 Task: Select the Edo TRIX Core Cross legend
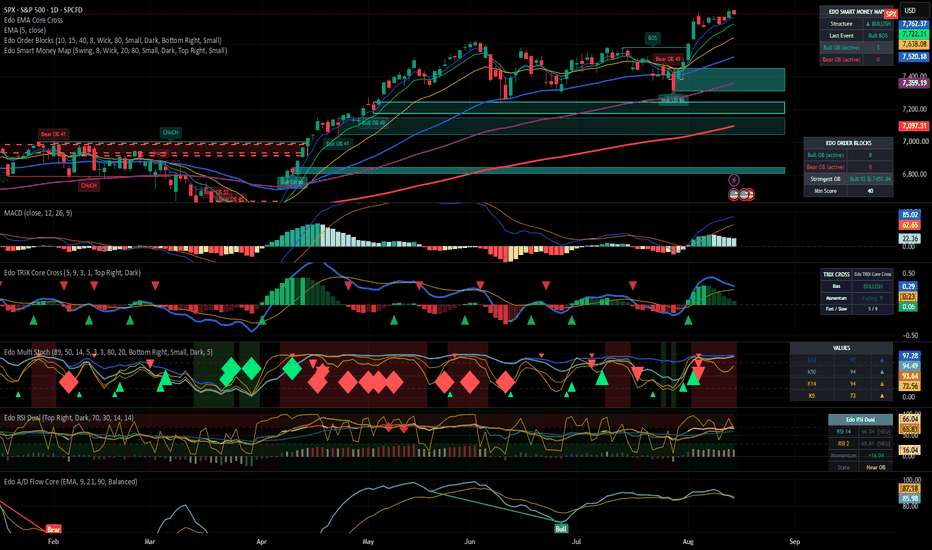point(73,273)
